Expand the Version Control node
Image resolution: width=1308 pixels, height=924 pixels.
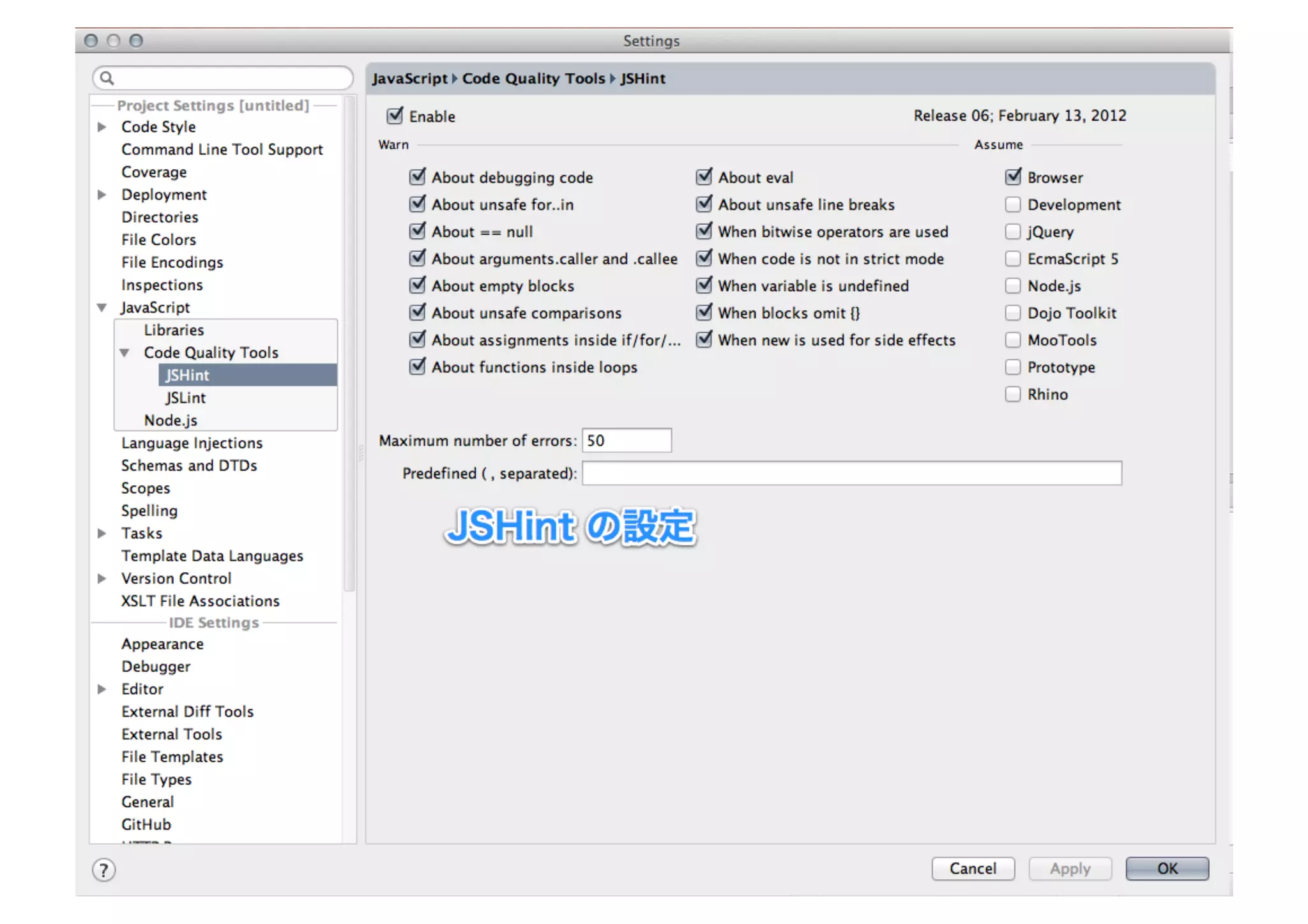tap(102, 578)
